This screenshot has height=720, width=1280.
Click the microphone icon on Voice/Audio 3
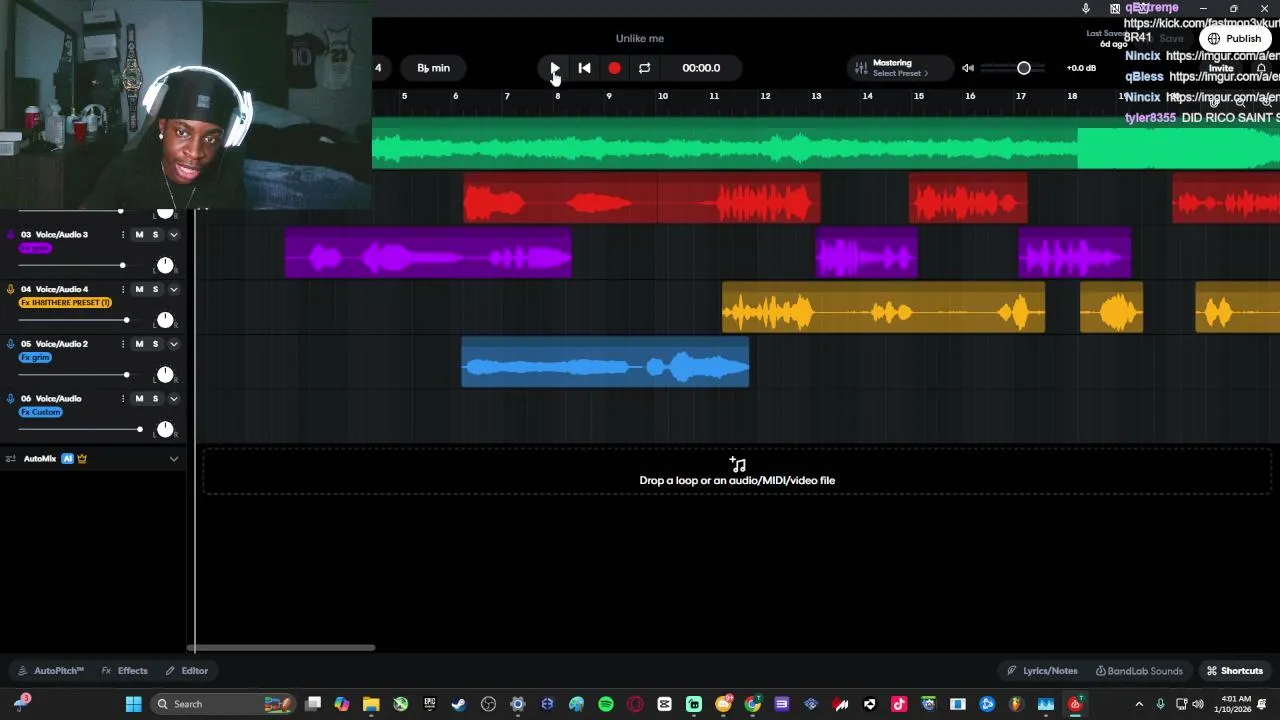click(11, 234)
